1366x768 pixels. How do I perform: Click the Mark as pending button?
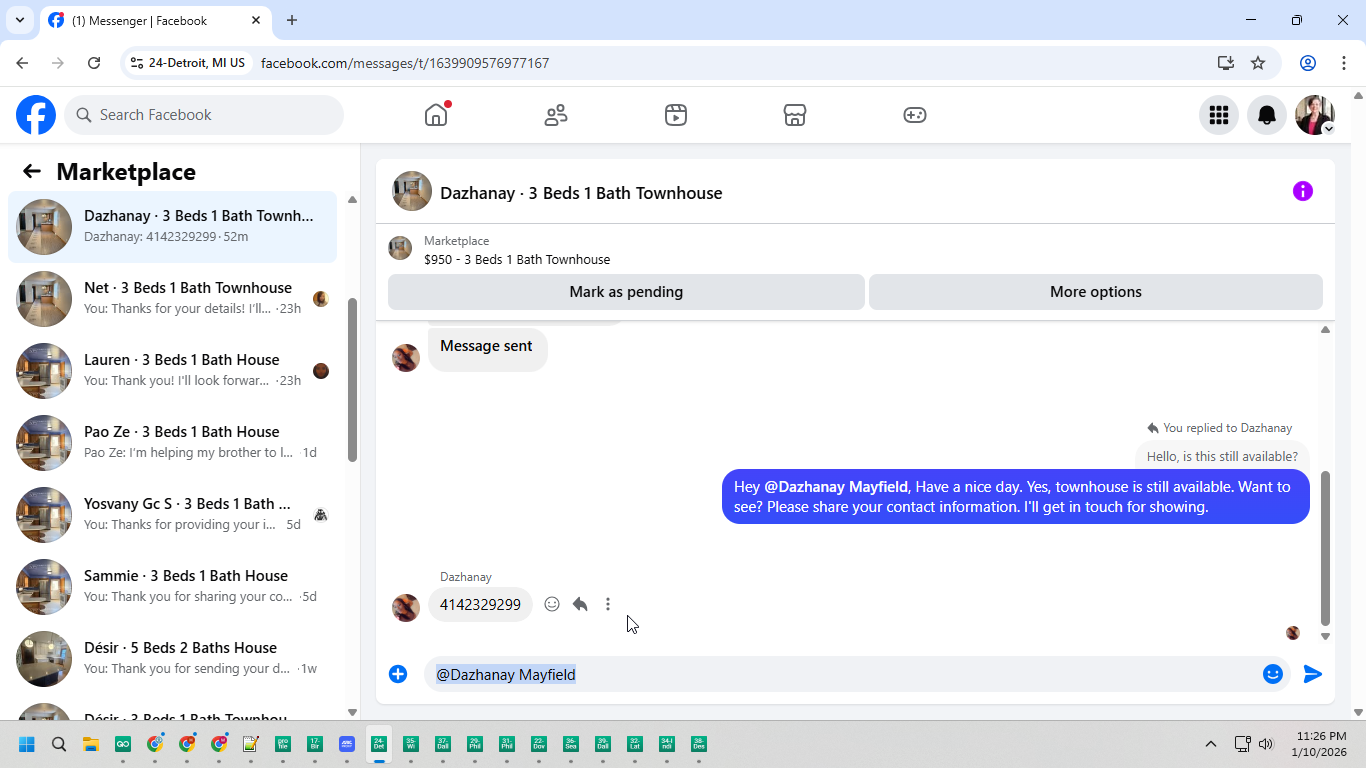626,292
